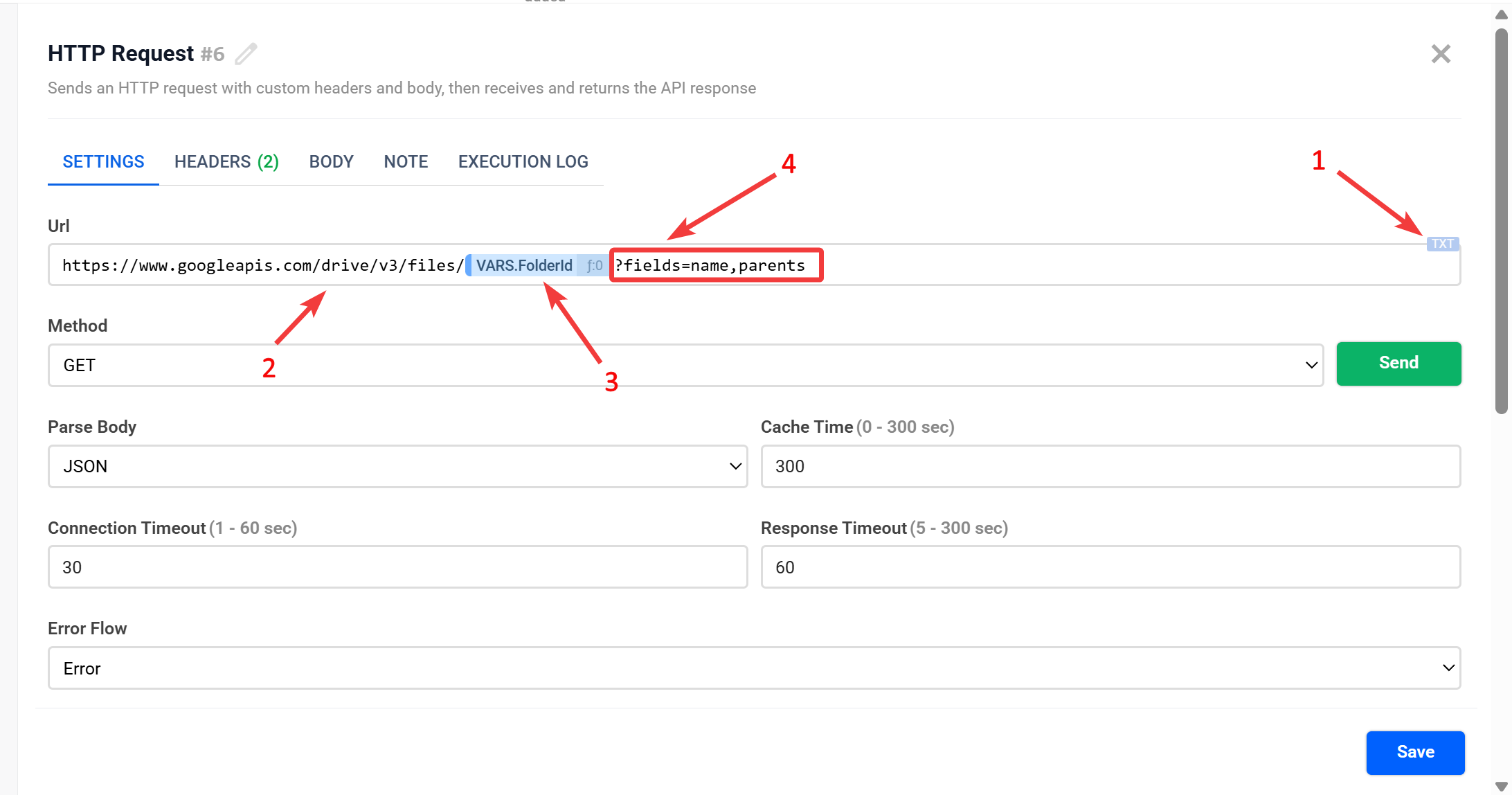Focus the Connection Timeout input
This screenshot has height=795, width=1512.
(397, 567)
